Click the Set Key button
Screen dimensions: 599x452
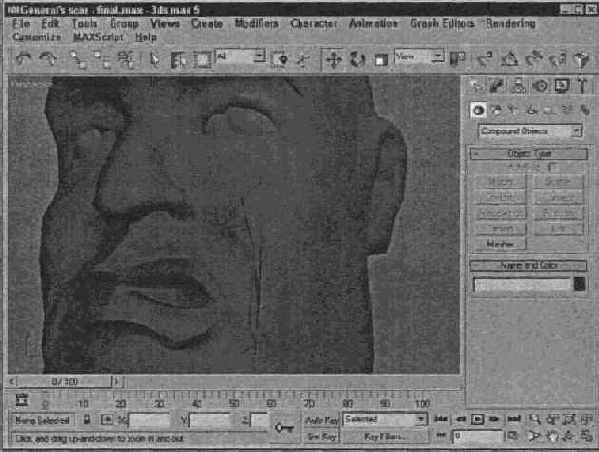coord(322,436)
